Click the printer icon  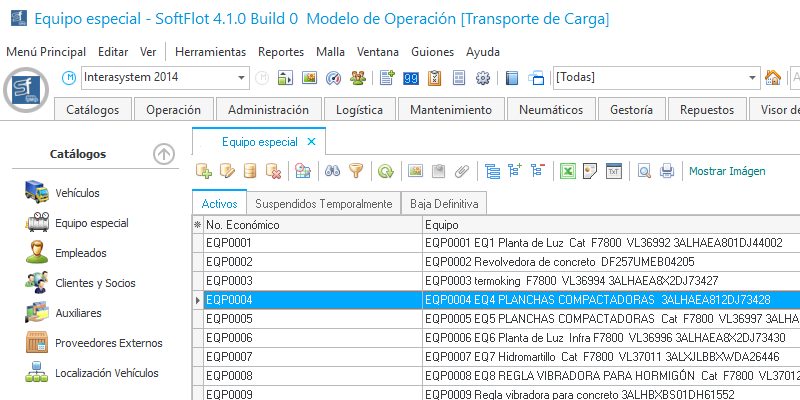pyautogui.click(x=667, y=171)
